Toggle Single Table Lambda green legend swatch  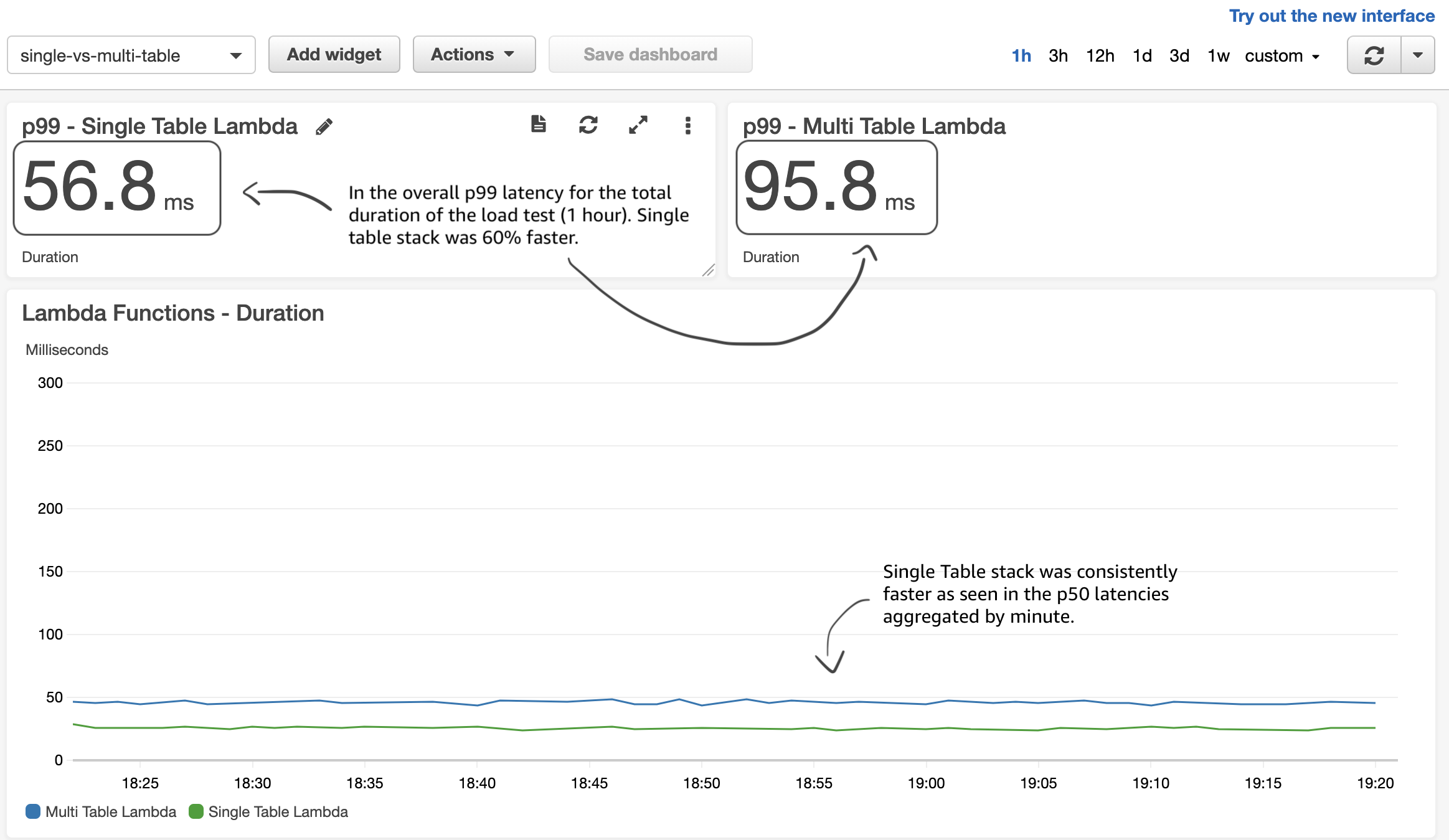click(196, 811)
